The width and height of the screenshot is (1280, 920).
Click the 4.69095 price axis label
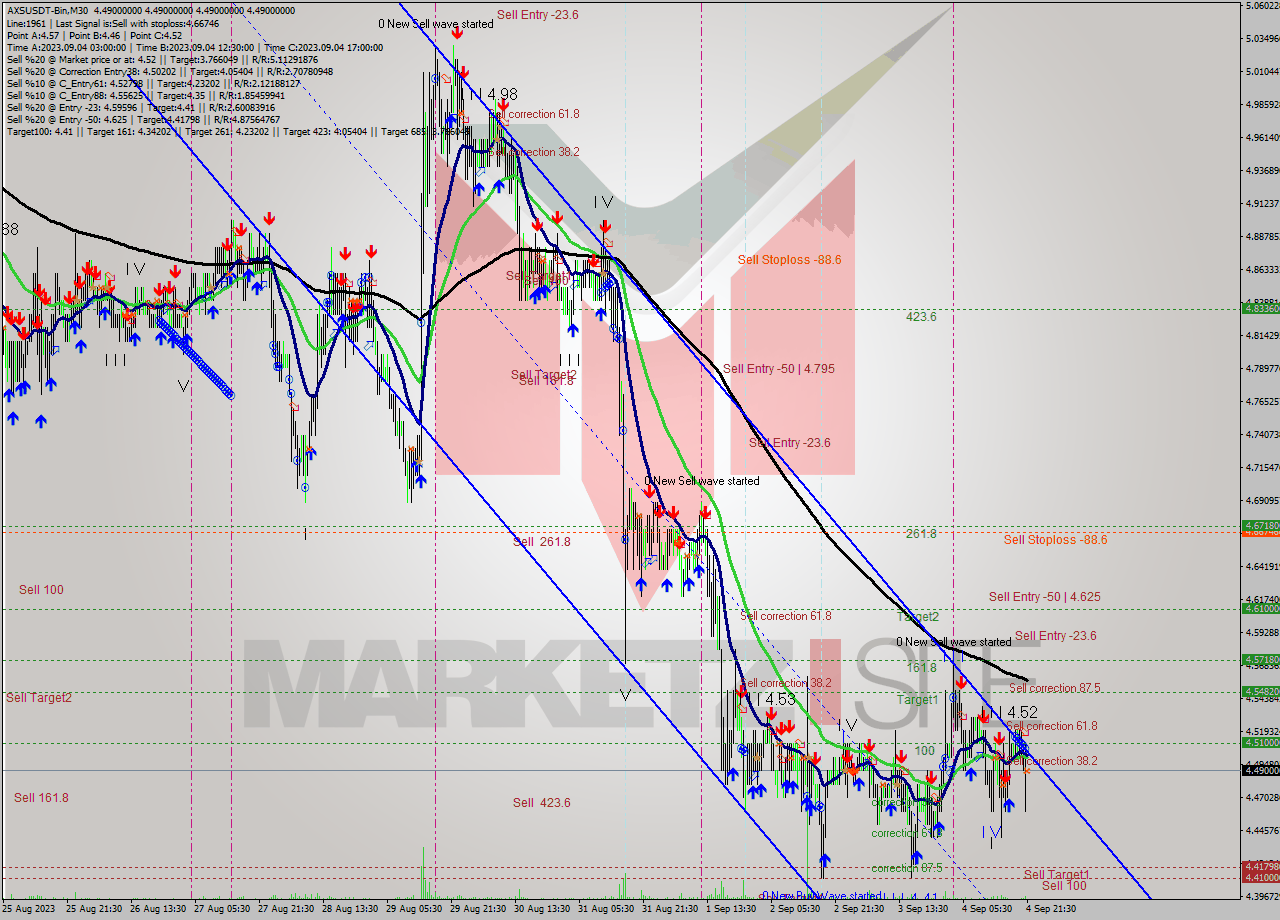tap(1262, 500)
